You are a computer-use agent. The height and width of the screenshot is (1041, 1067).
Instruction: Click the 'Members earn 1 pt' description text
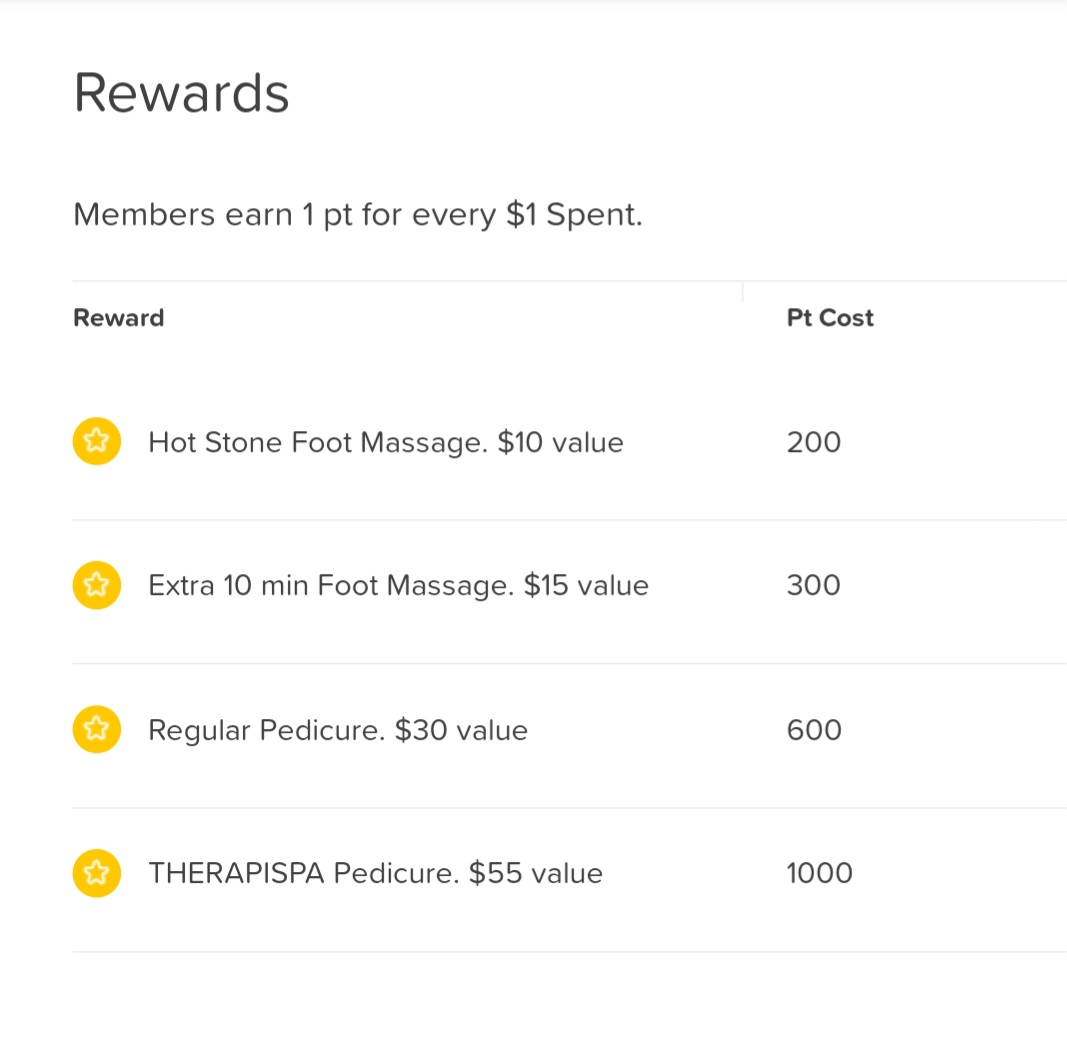click(x=358, y=215)
